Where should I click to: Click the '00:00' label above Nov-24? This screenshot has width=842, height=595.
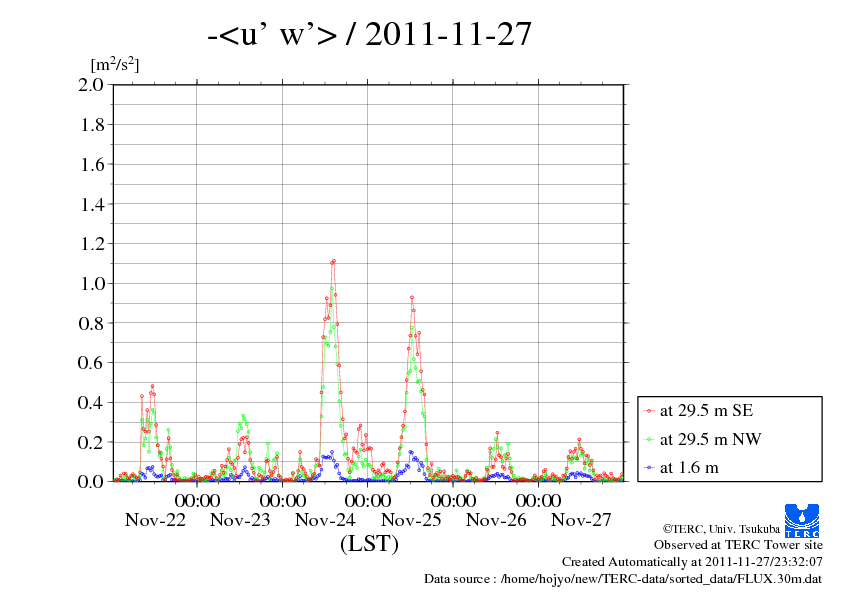(282, 501)
